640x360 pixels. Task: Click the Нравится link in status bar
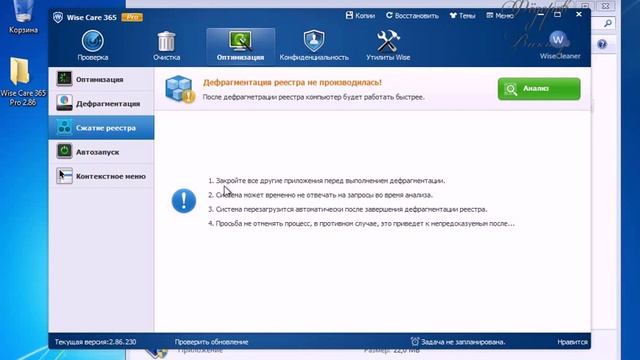point(572,342)
